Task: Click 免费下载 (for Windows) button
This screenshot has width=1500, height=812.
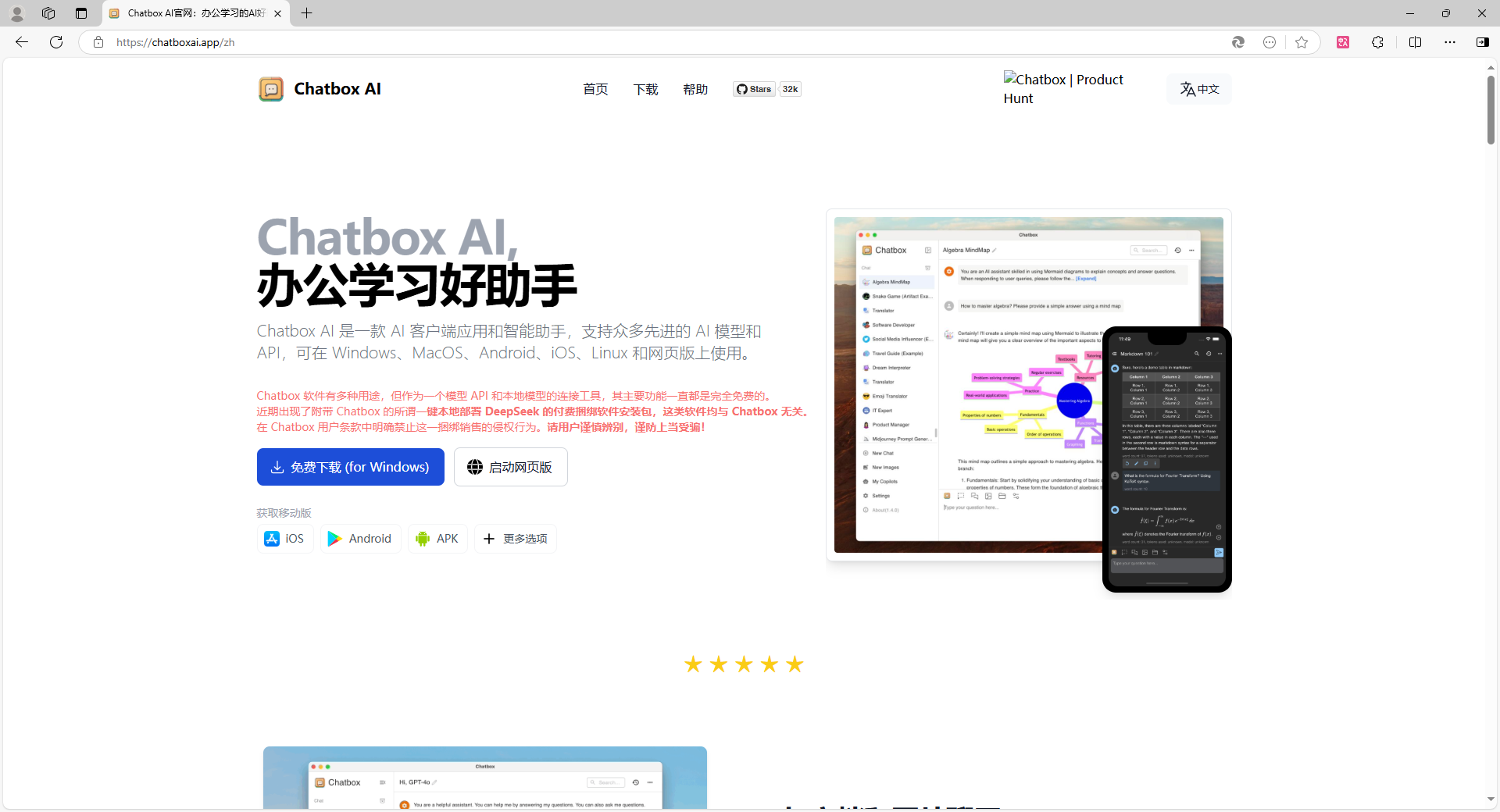Action: coord(350,467)
